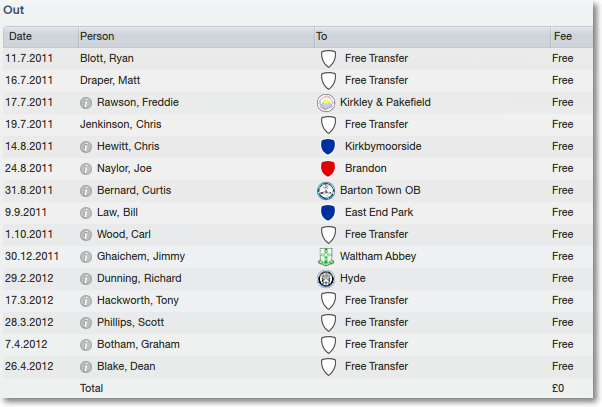The image size is (602, 407).
Task: Click the Barton Town OB club crest
Action: point(326,191)
